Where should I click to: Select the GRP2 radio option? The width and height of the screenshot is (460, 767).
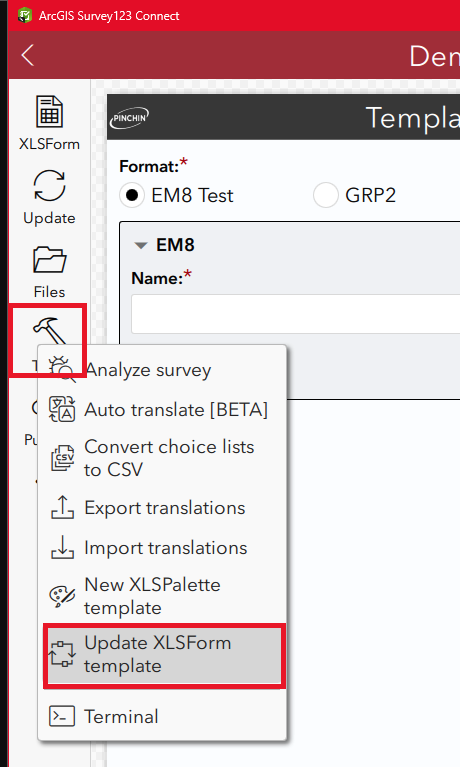point(325,195)
